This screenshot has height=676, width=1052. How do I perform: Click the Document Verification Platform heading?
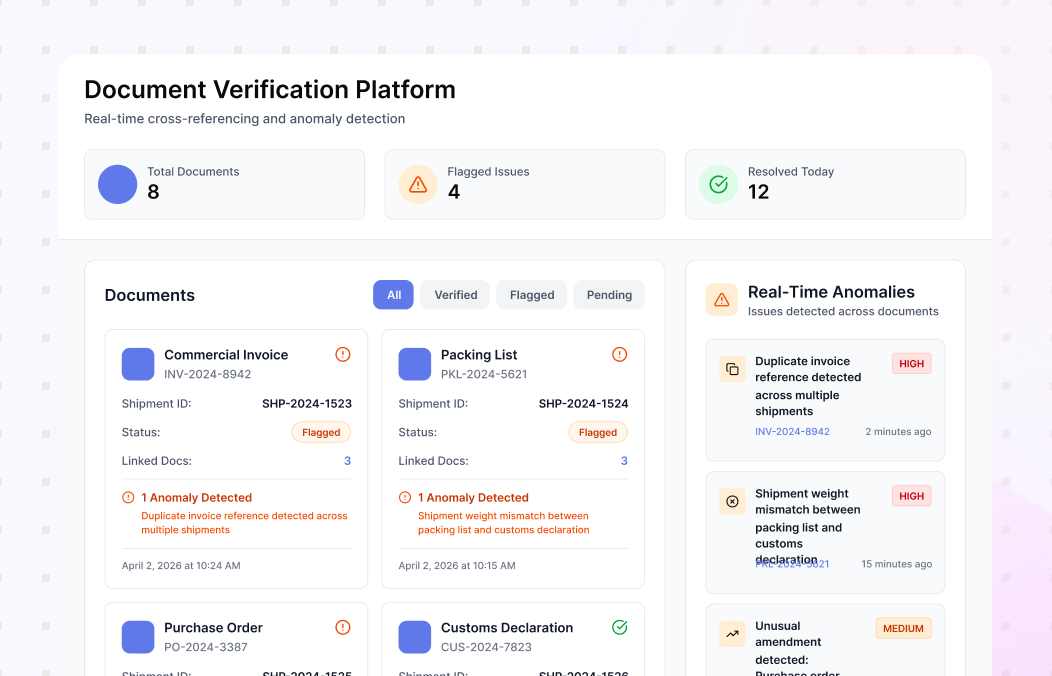[270, 89]
